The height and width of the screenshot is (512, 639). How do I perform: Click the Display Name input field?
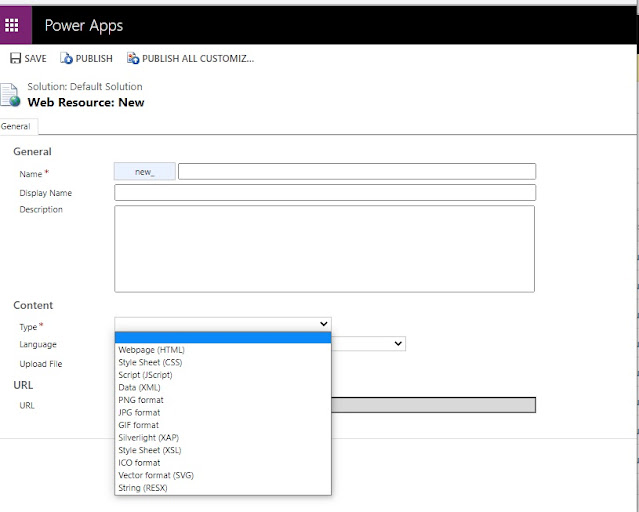[325, 192]
